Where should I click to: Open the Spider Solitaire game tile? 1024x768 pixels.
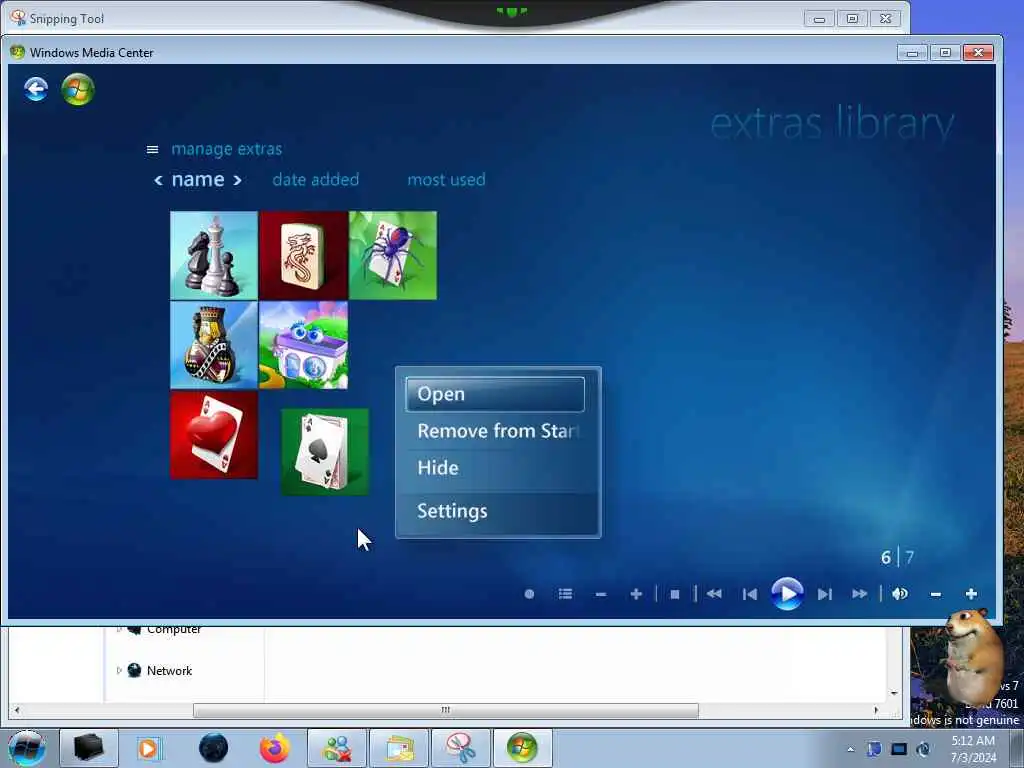point(393,255)
